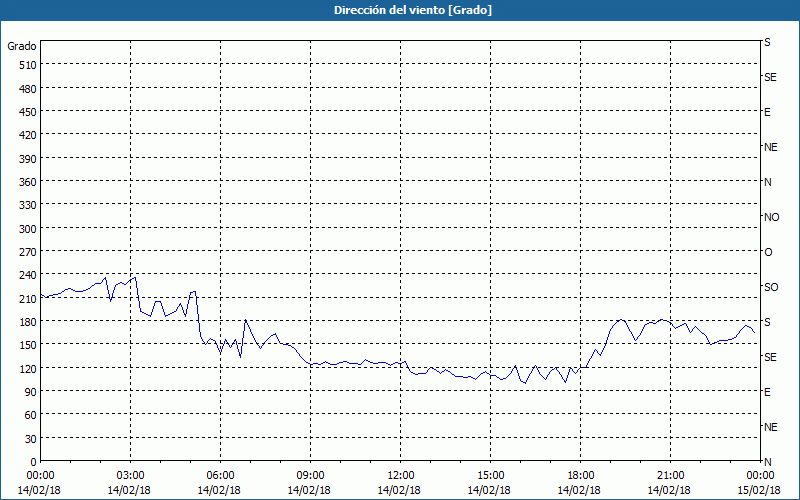Click the 240 y-axis value
Image resolution: width=800 pixels, height=500 pixels.
click(x=29, y=275)
